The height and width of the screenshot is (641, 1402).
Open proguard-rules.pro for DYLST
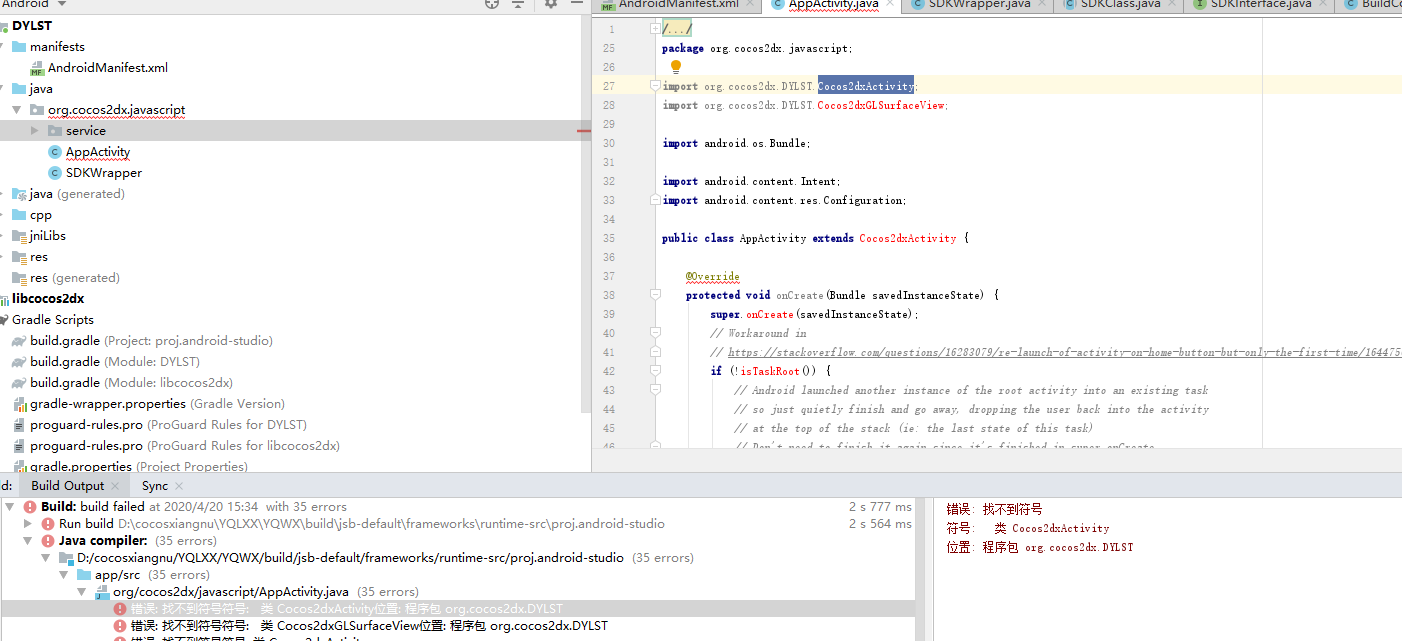tap(168, 425)
